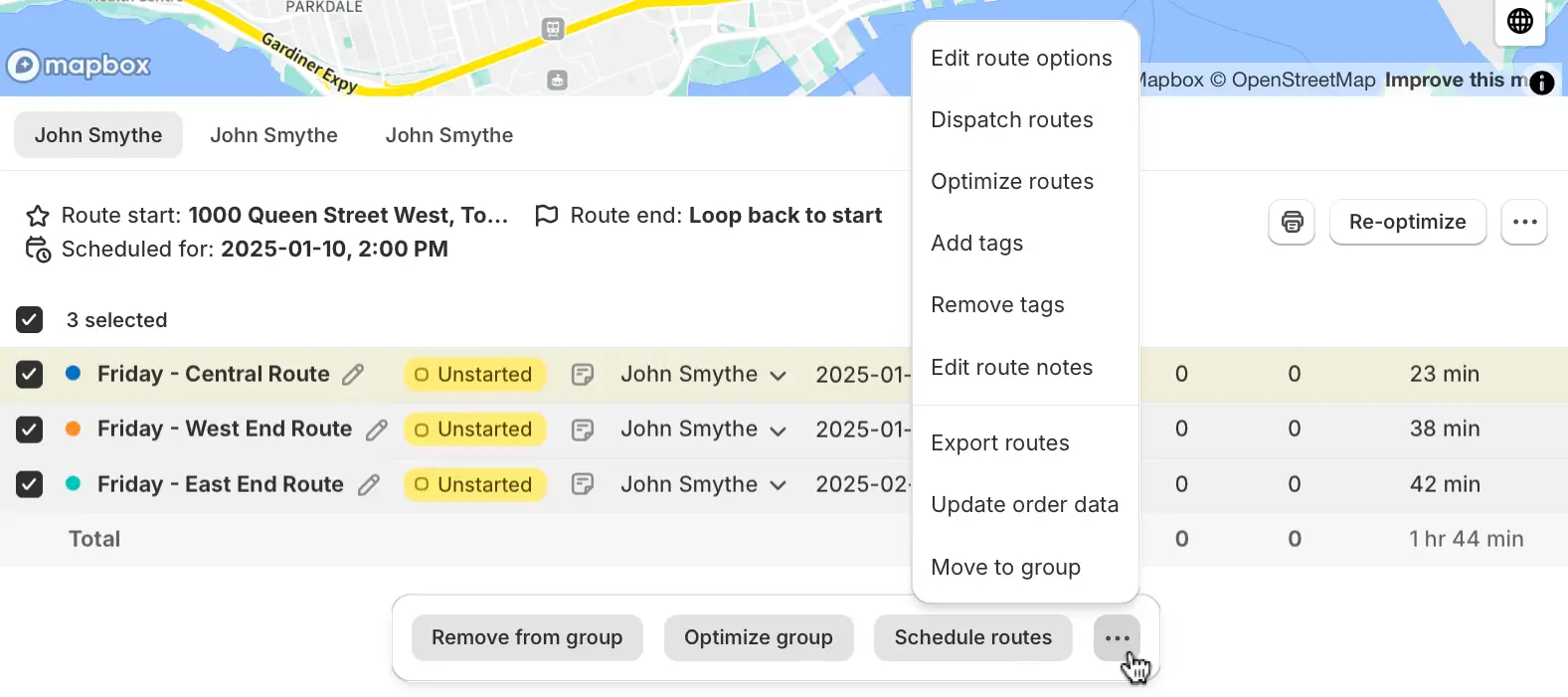This screenshot has width=1568, height=697.
Task: Switch to third John Smythe tab
Action: [449, 135]
